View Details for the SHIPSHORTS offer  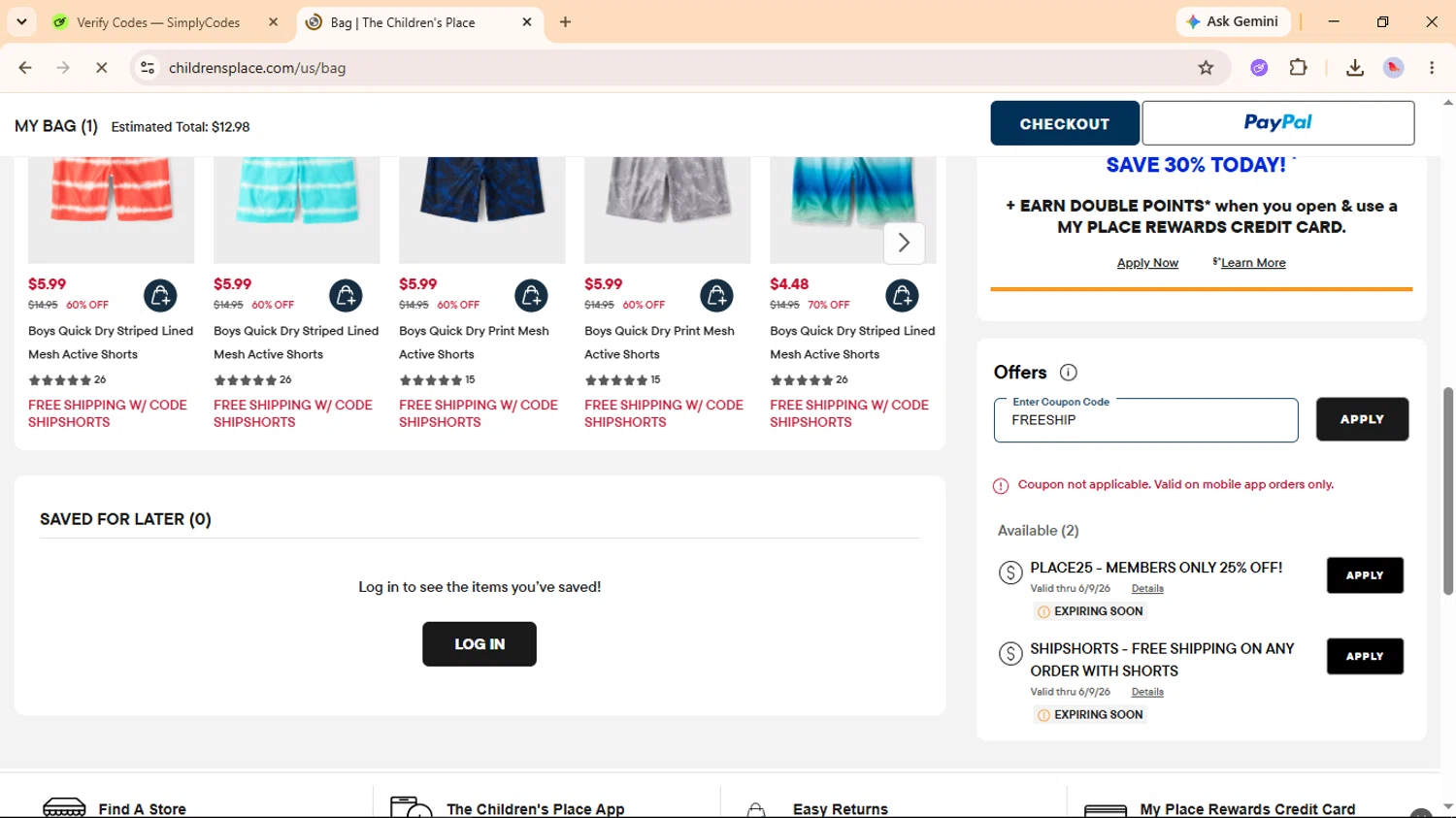click(x=1147, y=692)
